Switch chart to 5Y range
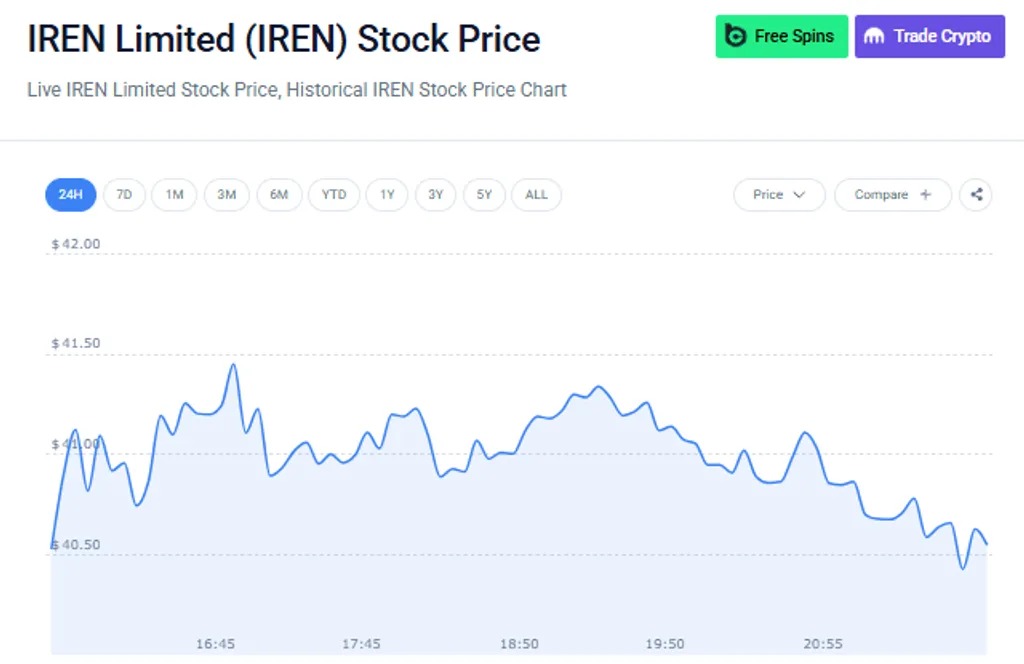Viewport: 1024px width, 664px height. coord(484,195)
